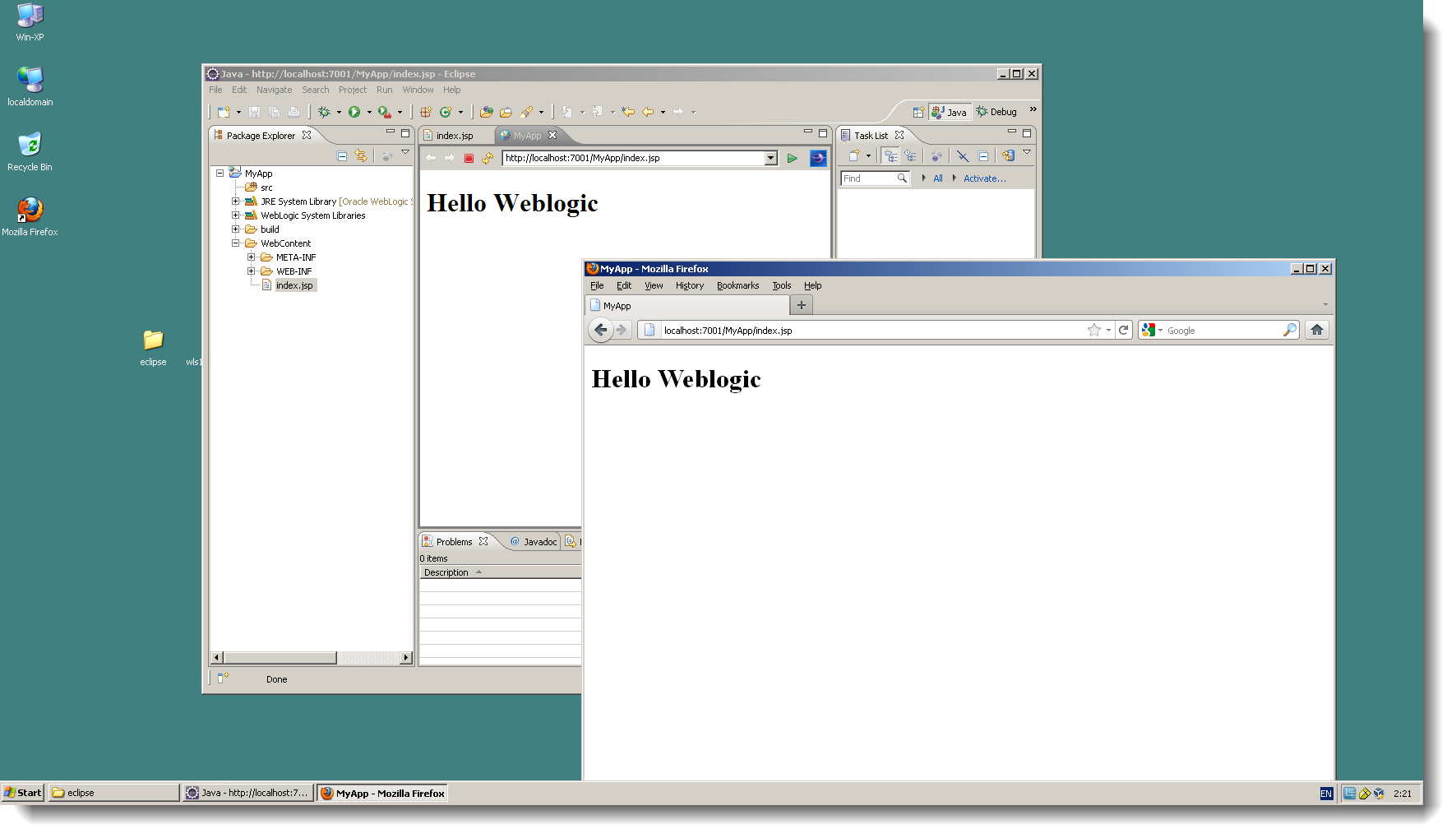Open the Navigate menu
Screen dimensions: 1456x838
[x=274, y=90]
